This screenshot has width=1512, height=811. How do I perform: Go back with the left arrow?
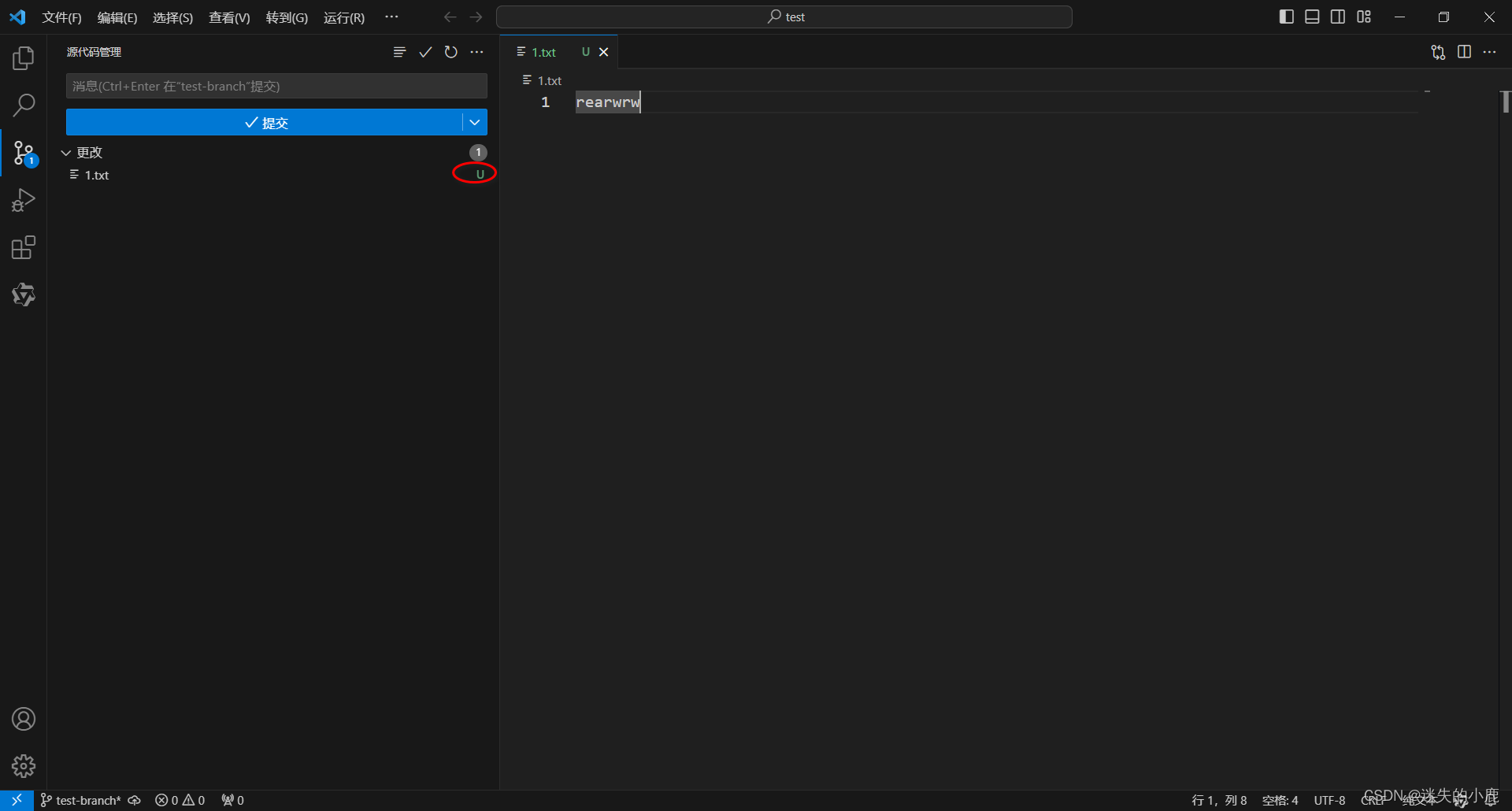450,17
